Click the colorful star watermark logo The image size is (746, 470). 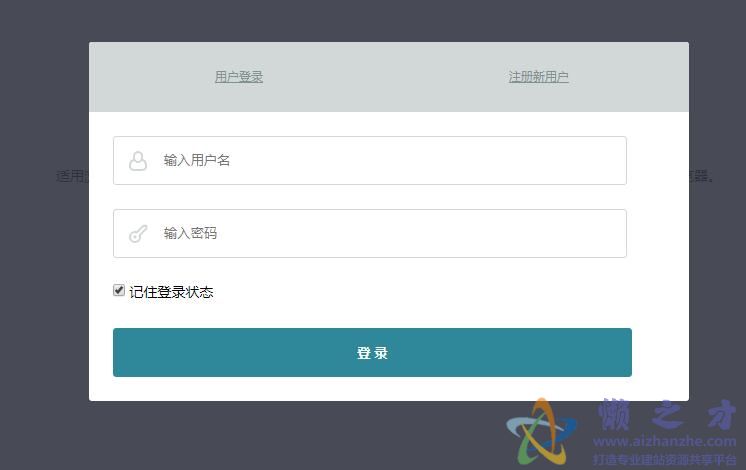(x=543, y=431)
